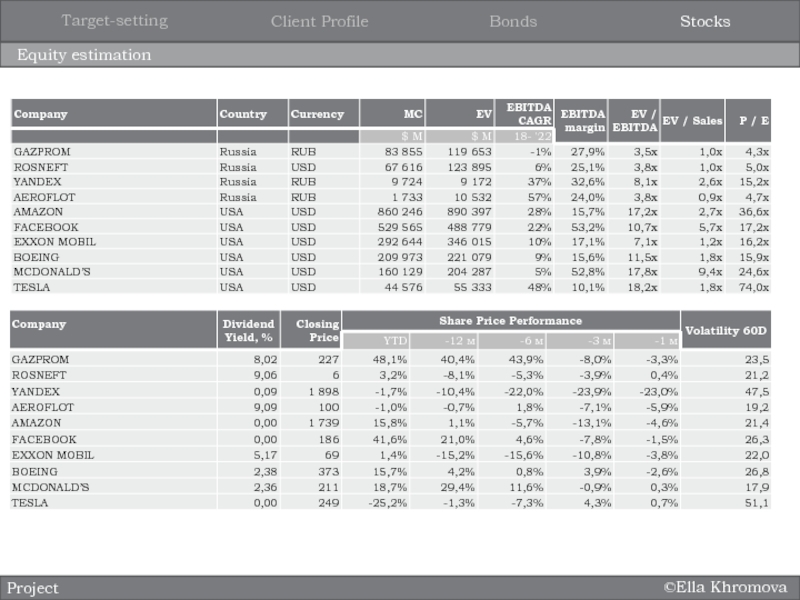Click the EBITDA CAGR column header
This screenshot has height=600, width=800.
(x=529, y=114)
